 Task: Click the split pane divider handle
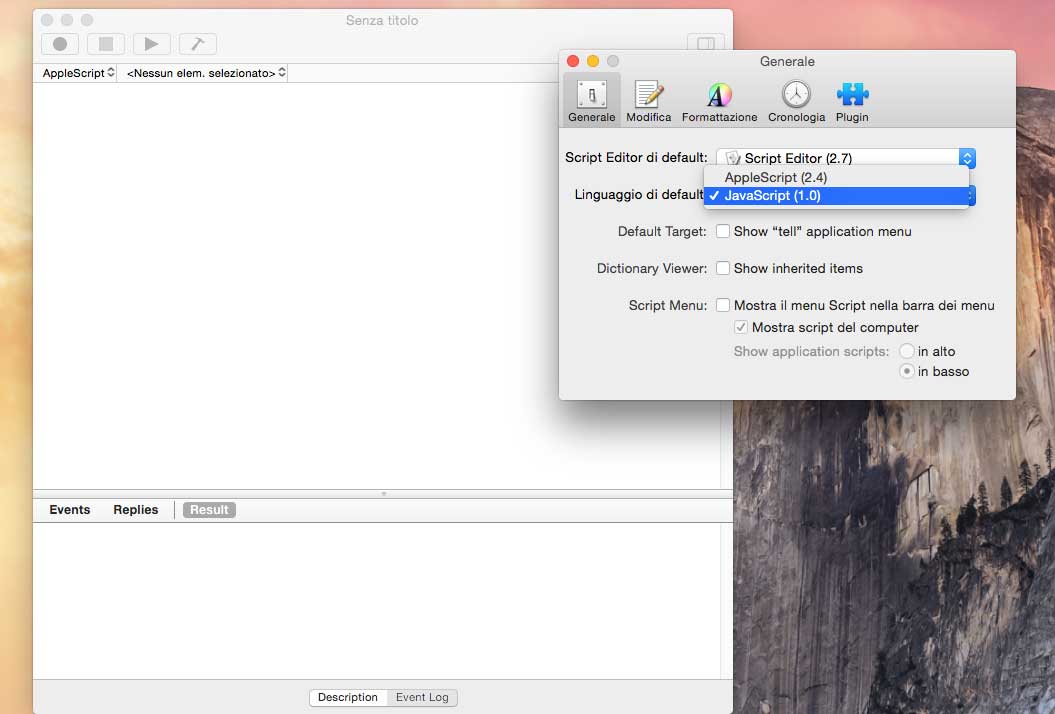tap(384, 494)
